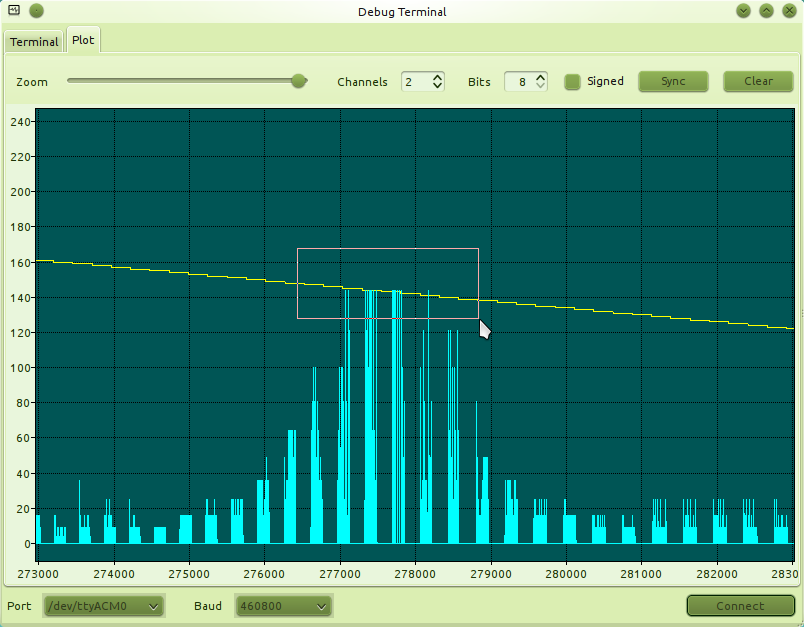Image resolution: width=804 pixels, height=627 pixels.
Task: Click the Channels number field
Action: tap(416, 82)
